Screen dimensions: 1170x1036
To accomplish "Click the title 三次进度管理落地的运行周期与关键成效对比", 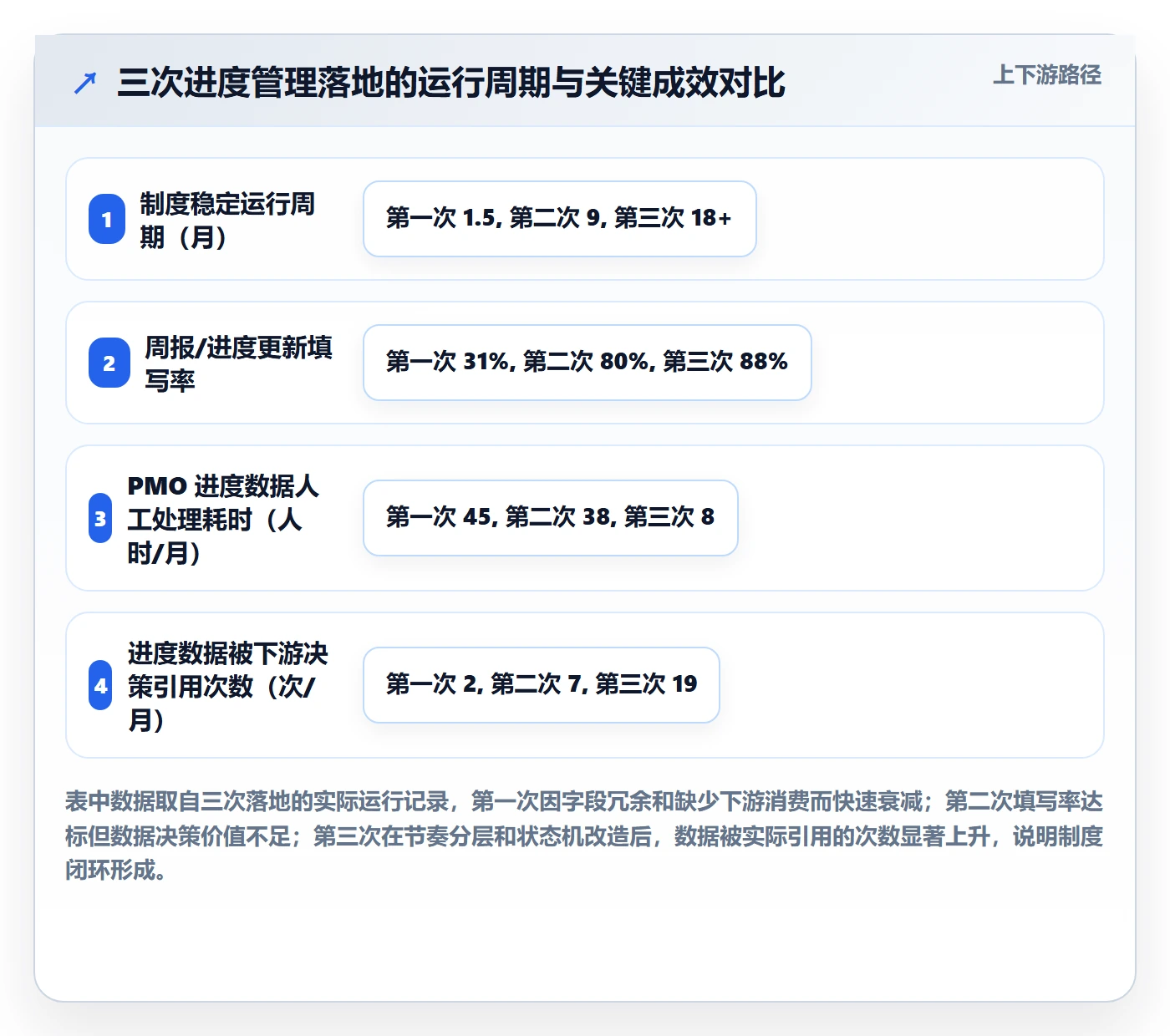I will tap(451, 83).
